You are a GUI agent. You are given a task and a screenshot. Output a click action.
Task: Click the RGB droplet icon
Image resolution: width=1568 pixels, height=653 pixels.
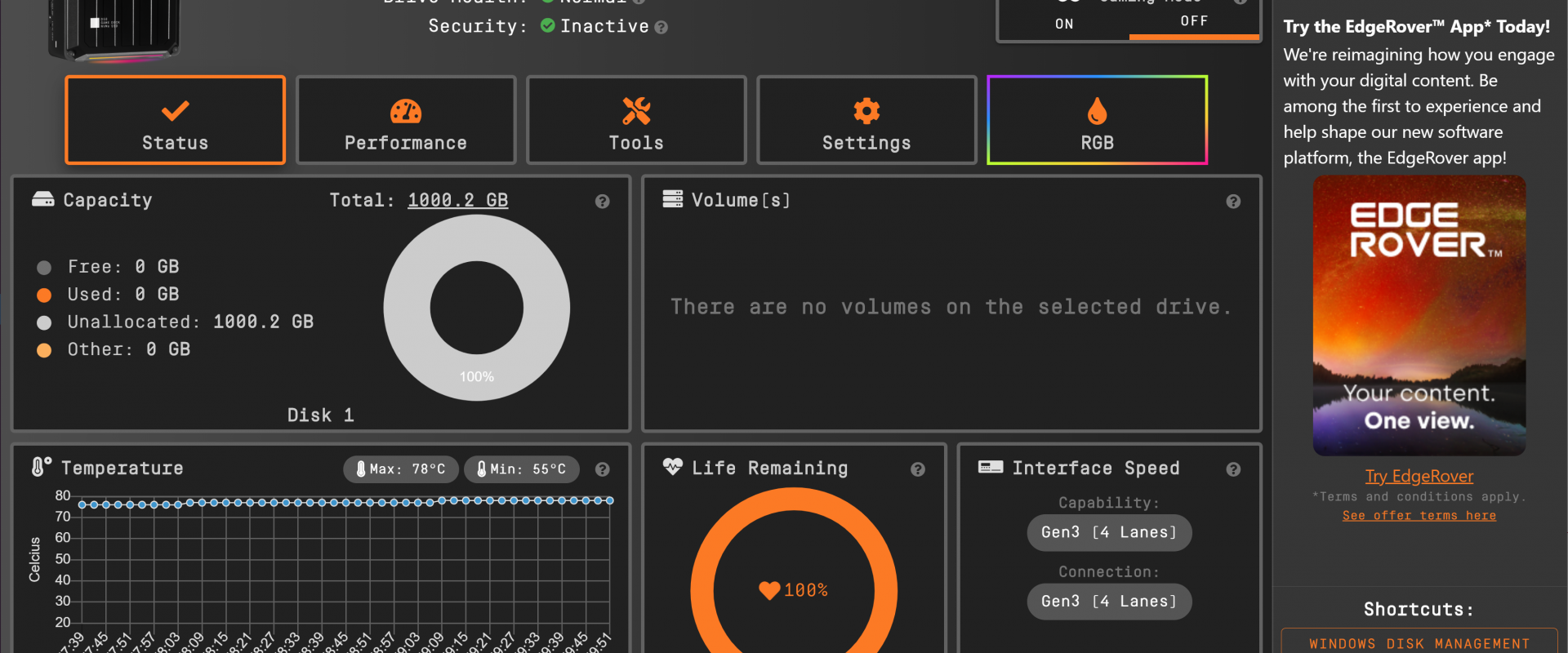tap(1097, 110)
